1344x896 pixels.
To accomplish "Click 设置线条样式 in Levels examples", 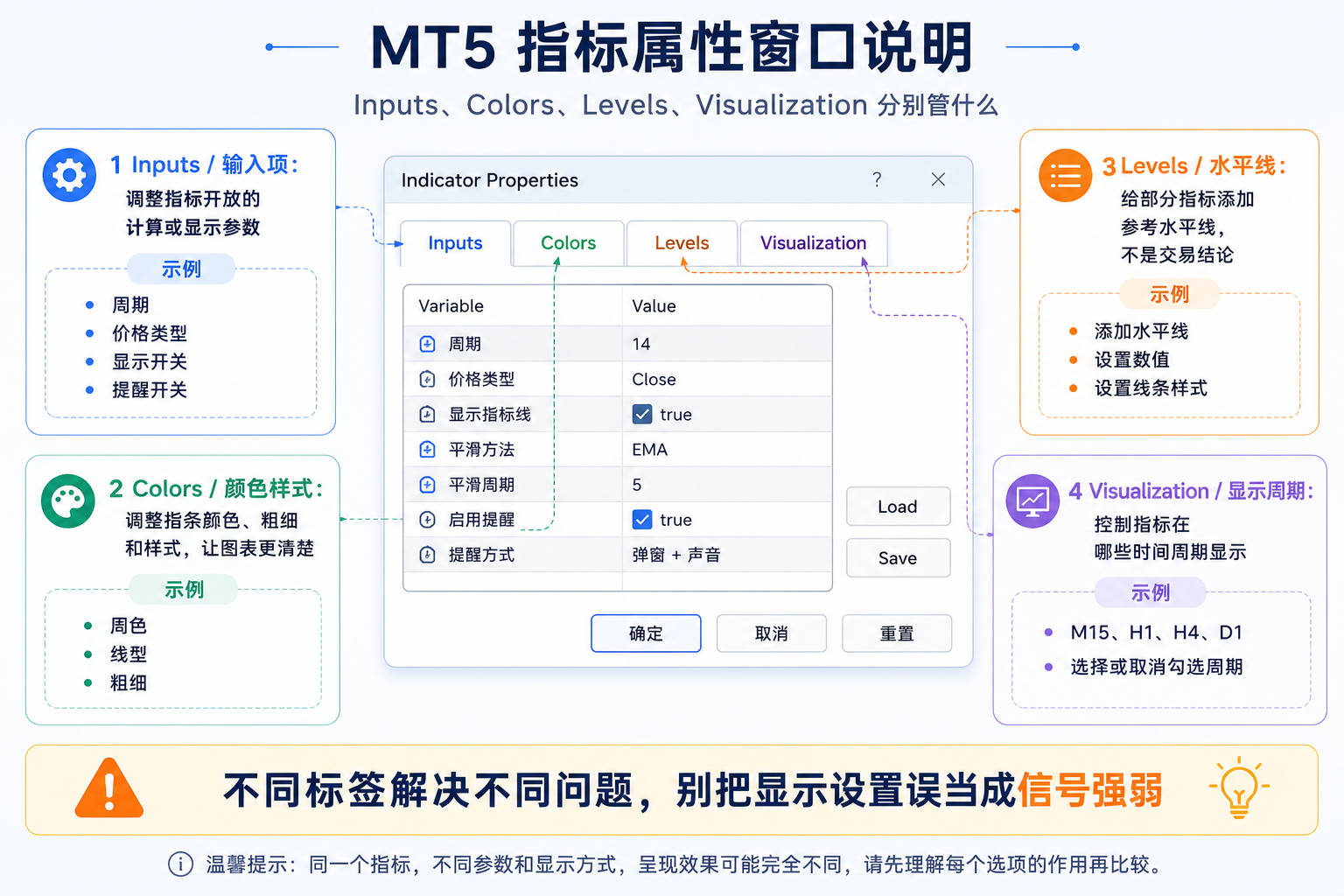I will [1151, 388].
